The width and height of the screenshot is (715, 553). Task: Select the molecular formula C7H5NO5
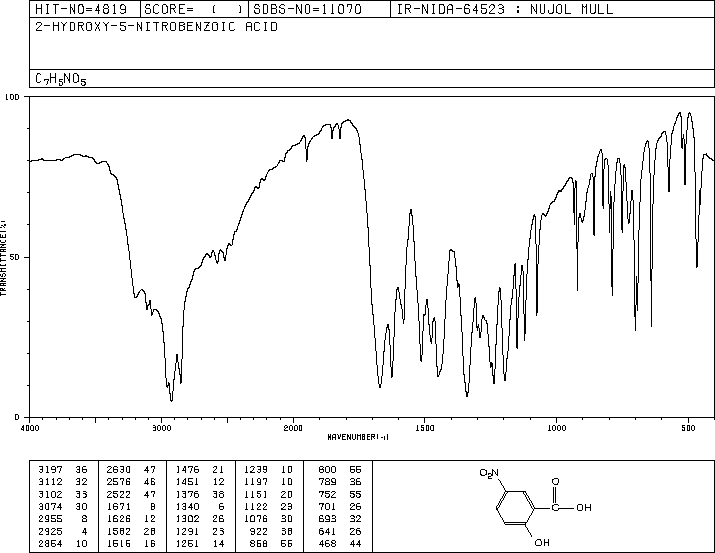tap(61, 79)
